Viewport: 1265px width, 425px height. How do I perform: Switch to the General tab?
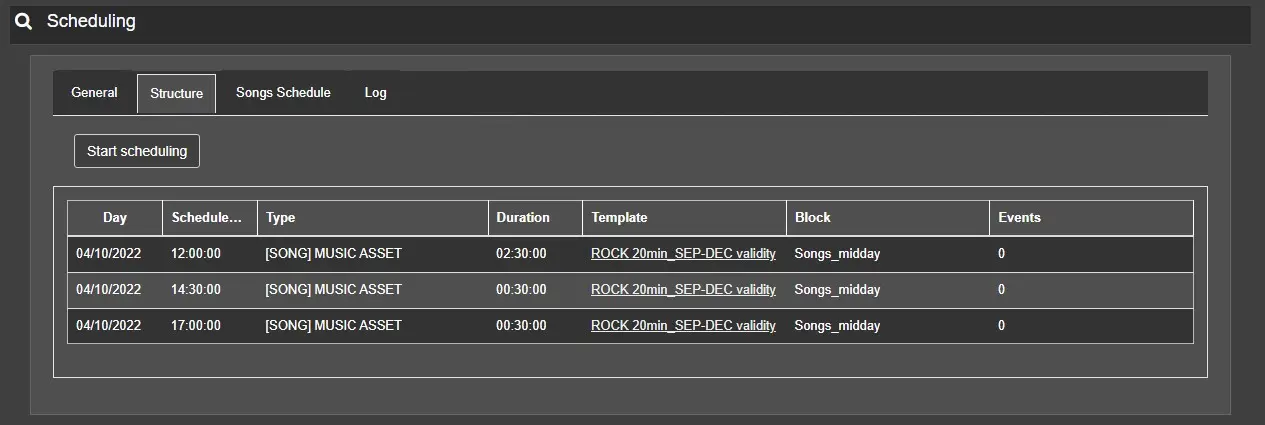pyautogui.click(x=94, y=93)
